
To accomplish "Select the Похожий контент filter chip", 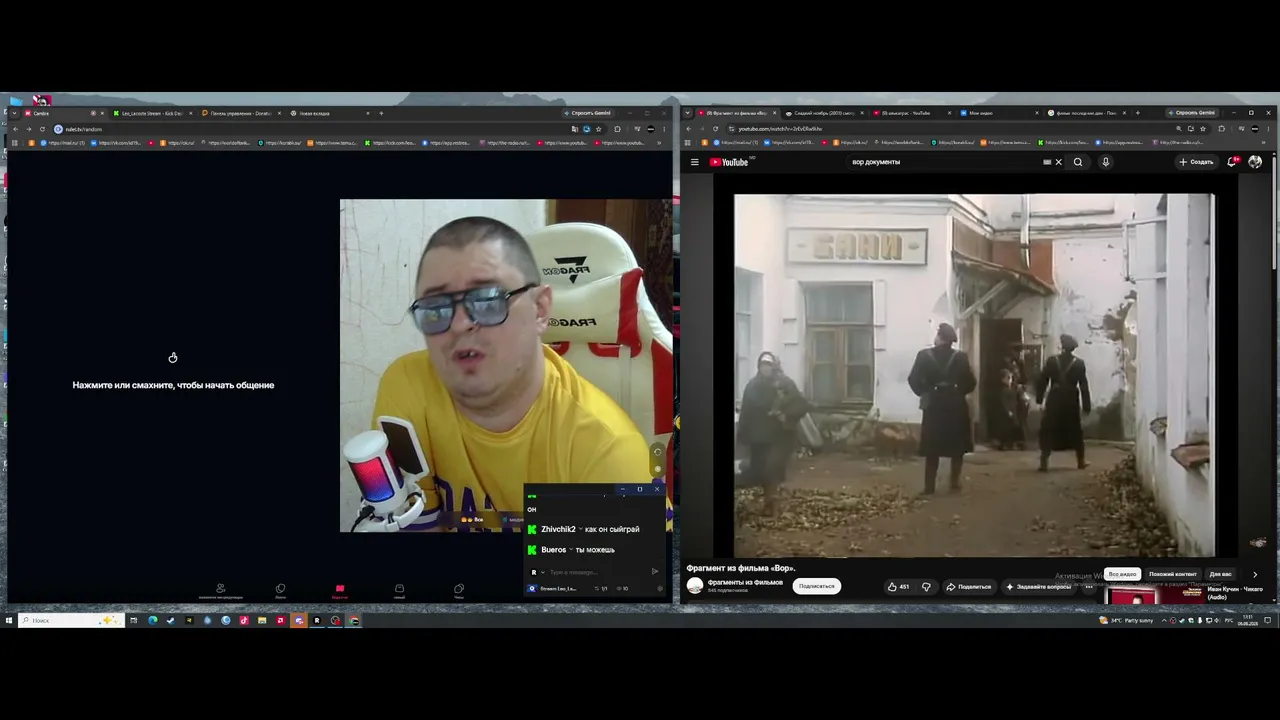I will coord(1172,574).
